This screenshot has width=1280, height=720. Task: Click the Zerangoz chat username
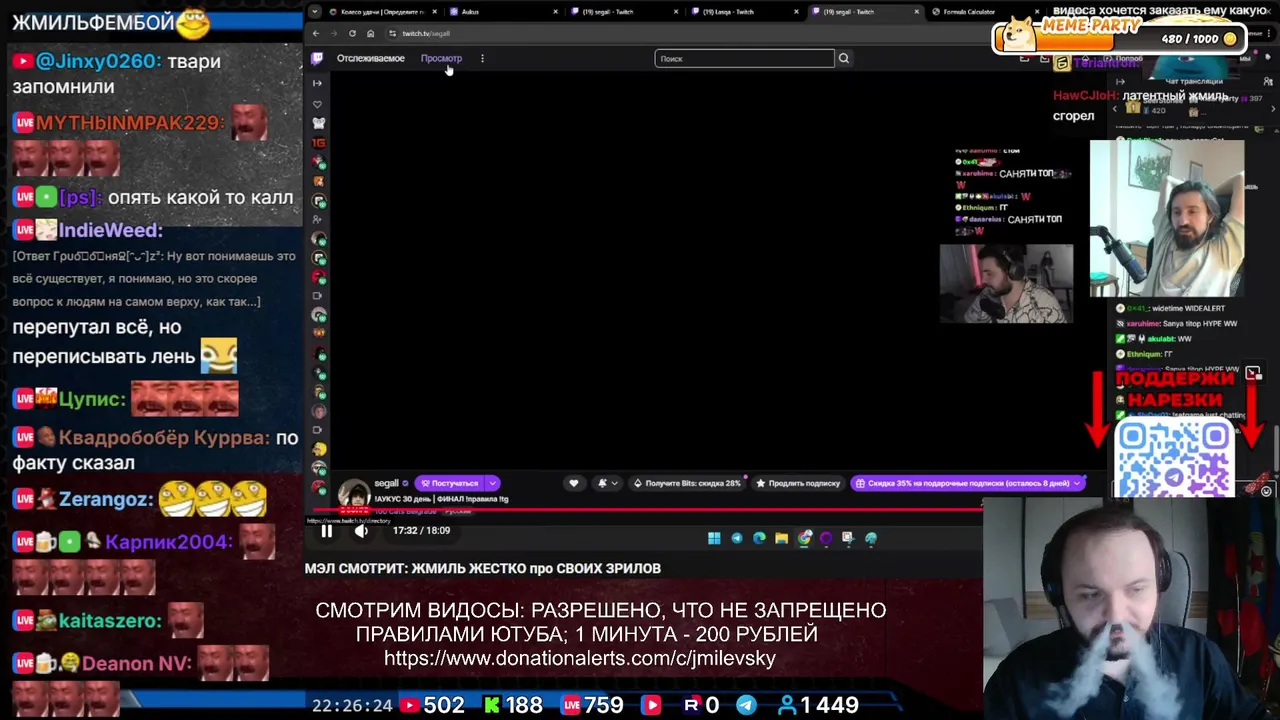(x=105, y=499)
